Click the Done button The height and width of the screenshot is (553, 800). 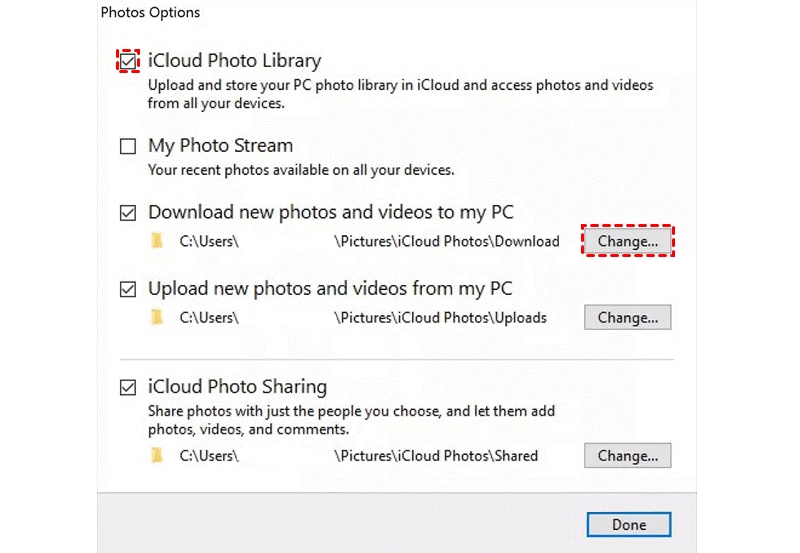(x=628, y=525)
